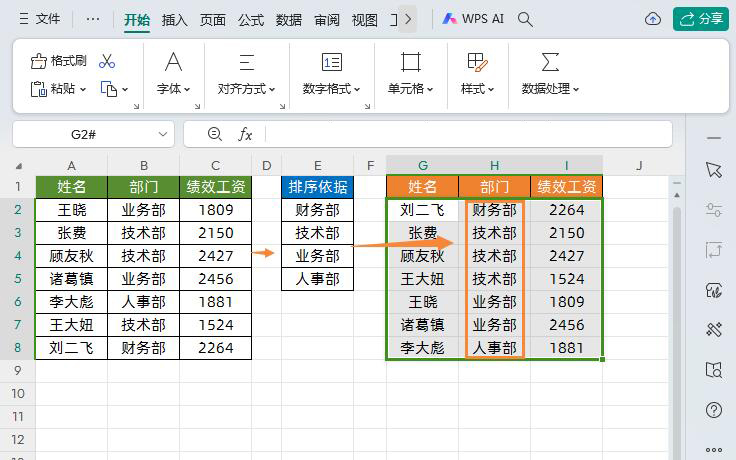Open WPS AI assistant
The image size is (736, 460).
(473, 19)
